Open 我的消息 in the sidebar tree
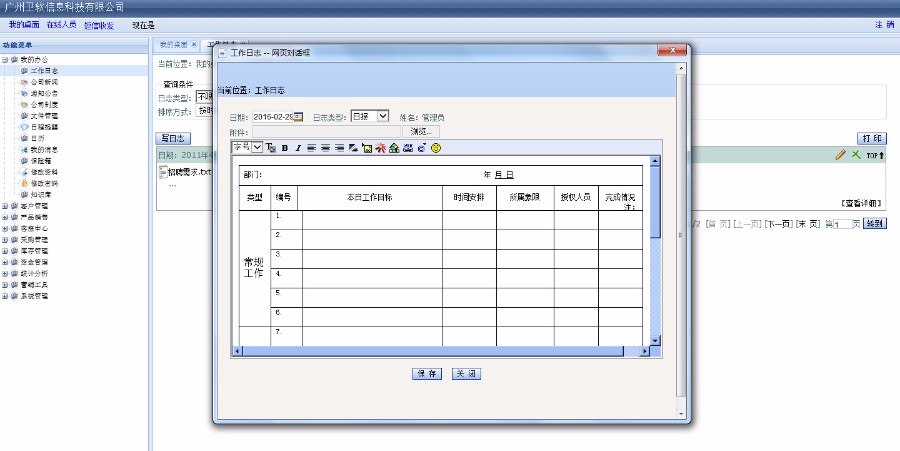This screenshot has width=900, height=451. pyautogui.click(x=44, y=149)
